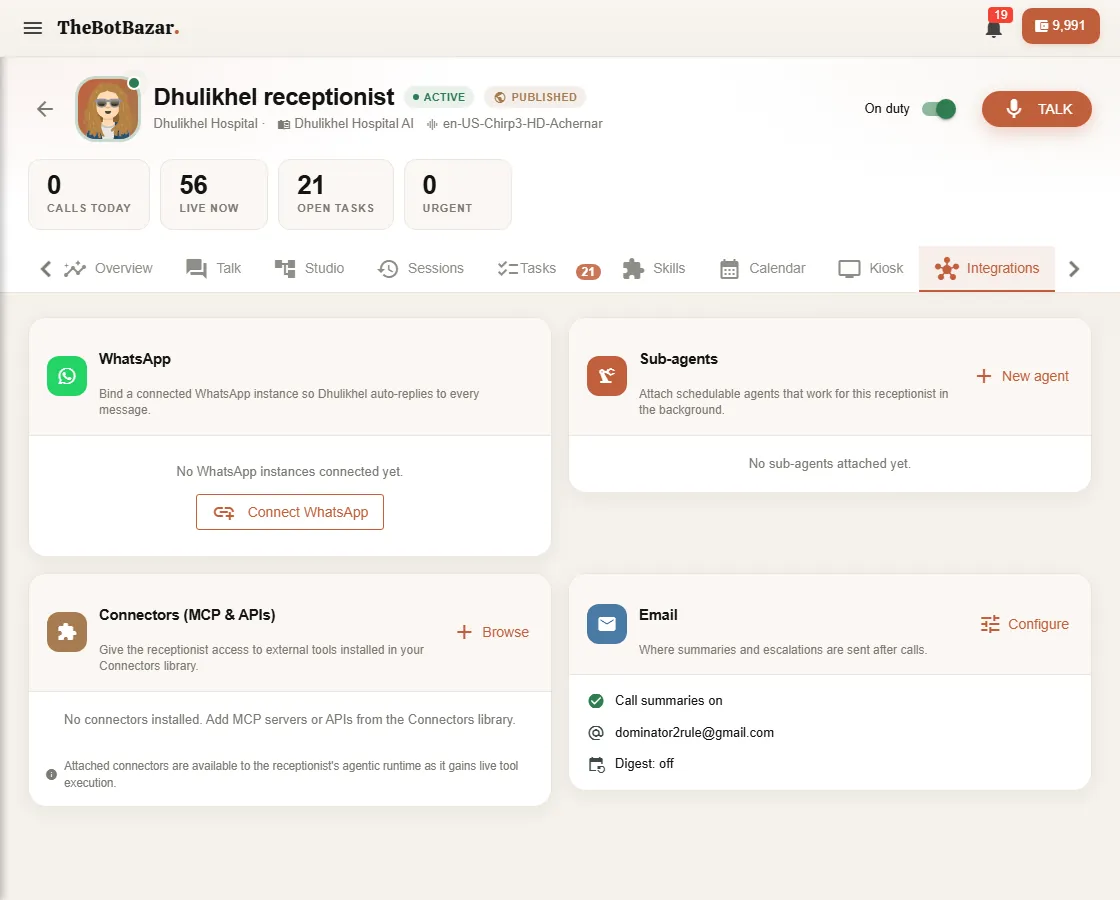Switch to the Sessions tab

tap(421, 269)
